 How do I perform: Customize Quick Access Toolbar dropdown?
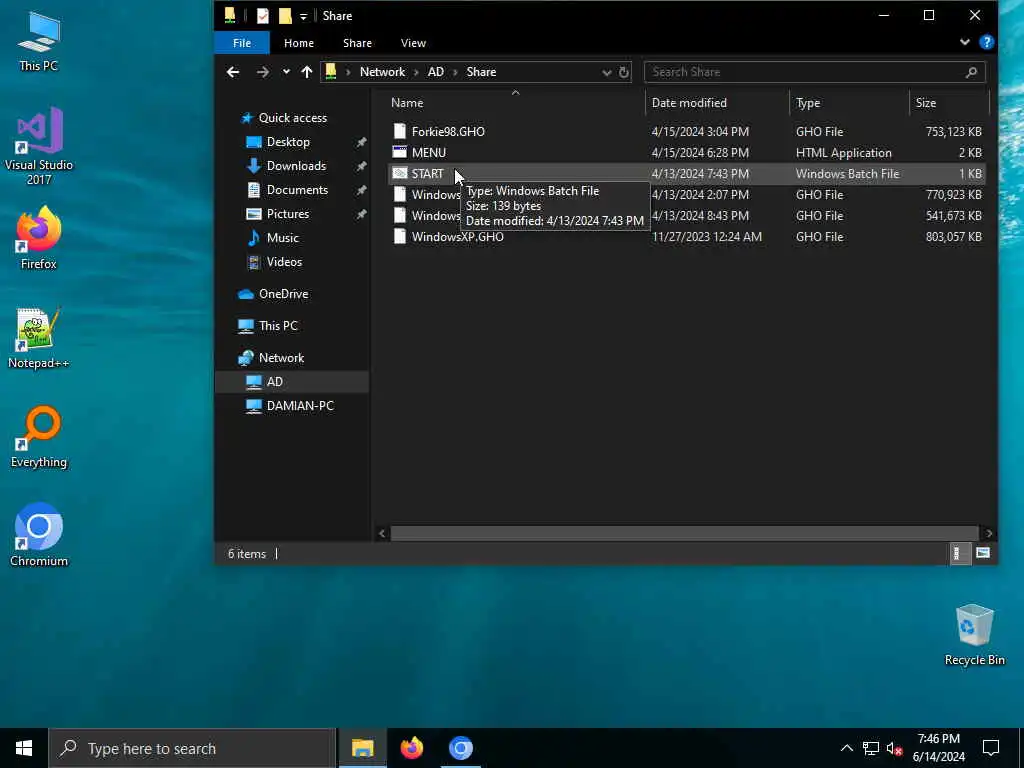coord(304,17)
